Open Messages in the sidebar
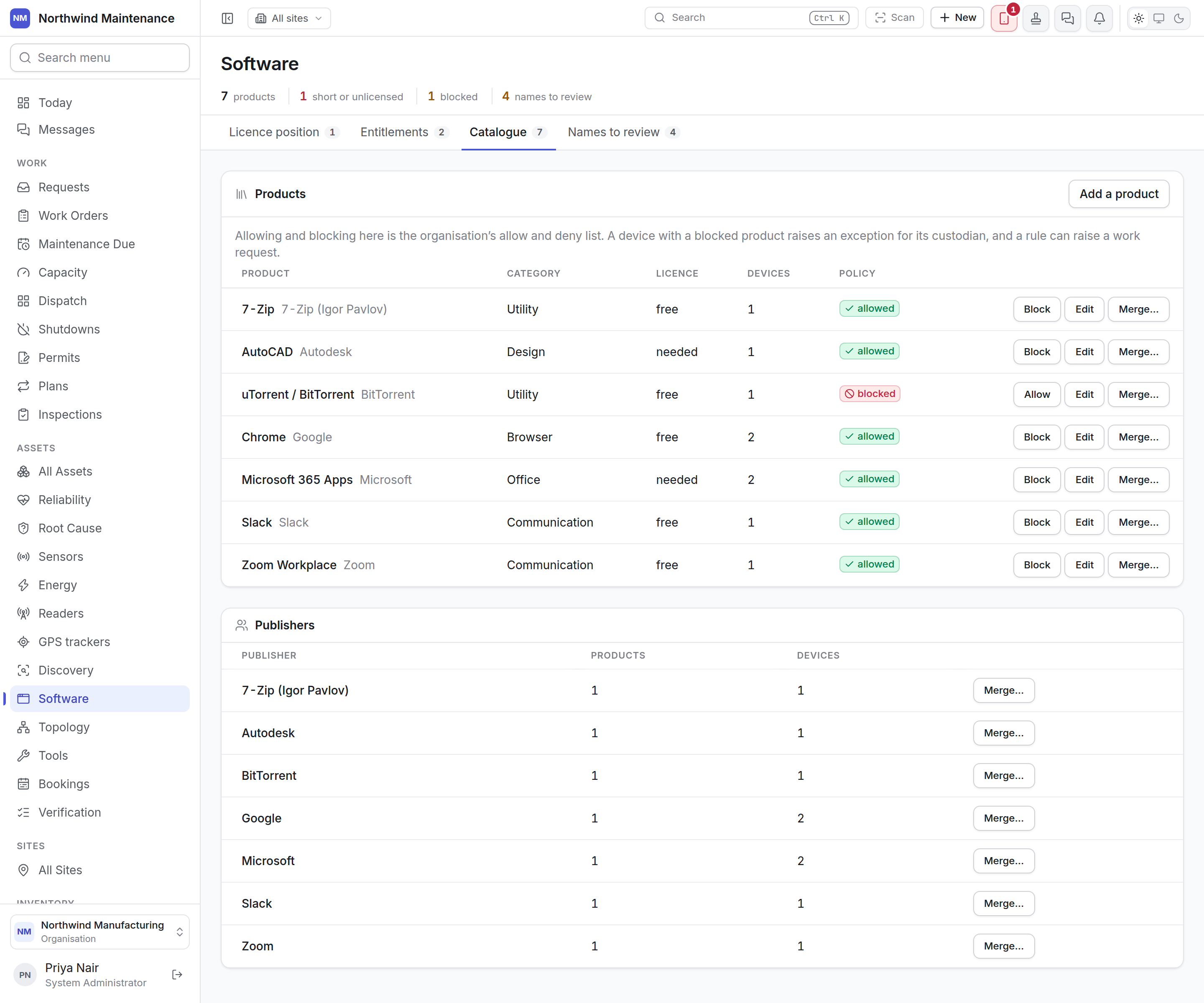The width and height of the screenshot is (1204, 1003). pos(100,130)
